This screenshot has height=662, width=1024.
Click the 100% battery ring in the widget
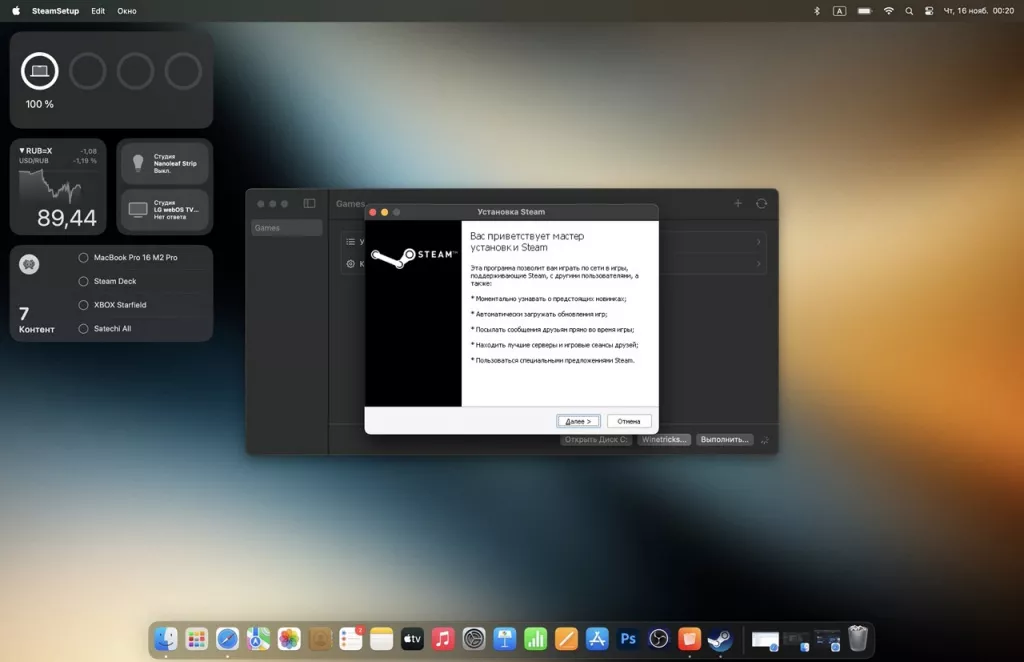(x=39, y=72)
